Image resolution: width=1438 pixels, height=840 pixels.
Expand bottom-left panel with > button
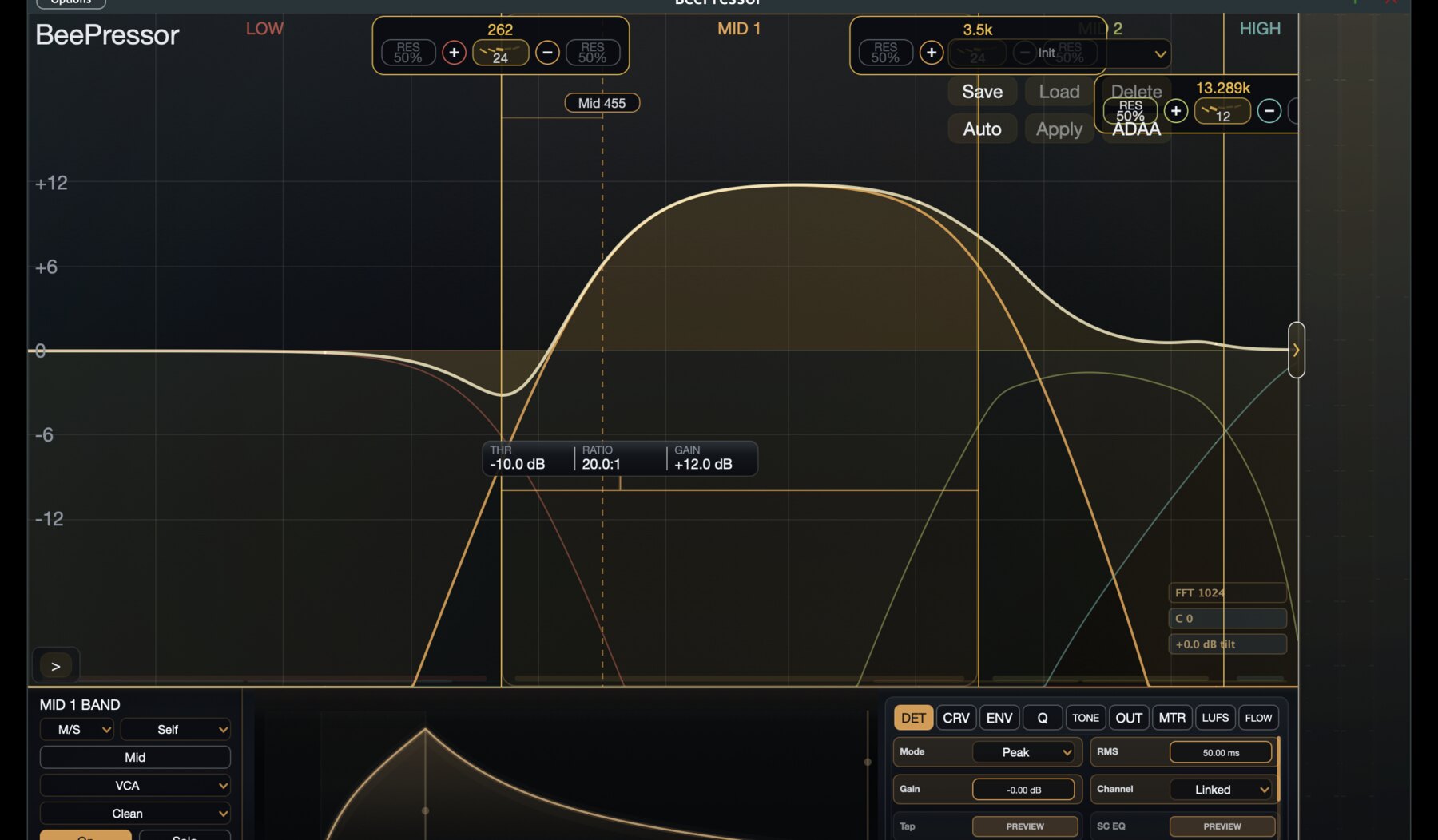pos(55,666)
